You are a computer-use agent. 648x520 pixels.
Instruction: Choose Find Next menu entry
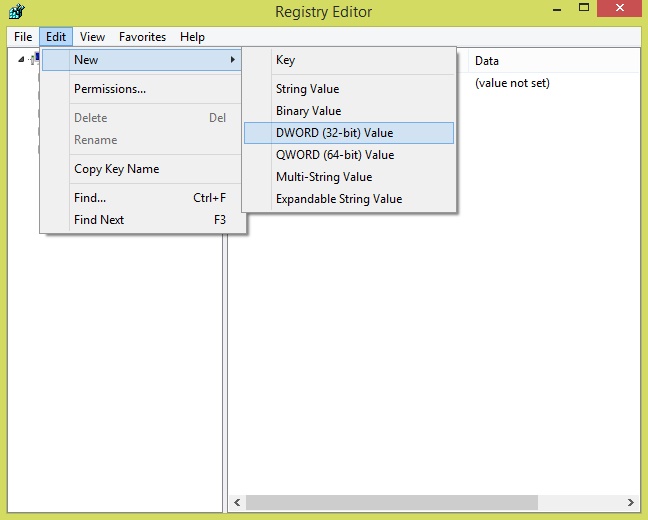pos(142,220)
